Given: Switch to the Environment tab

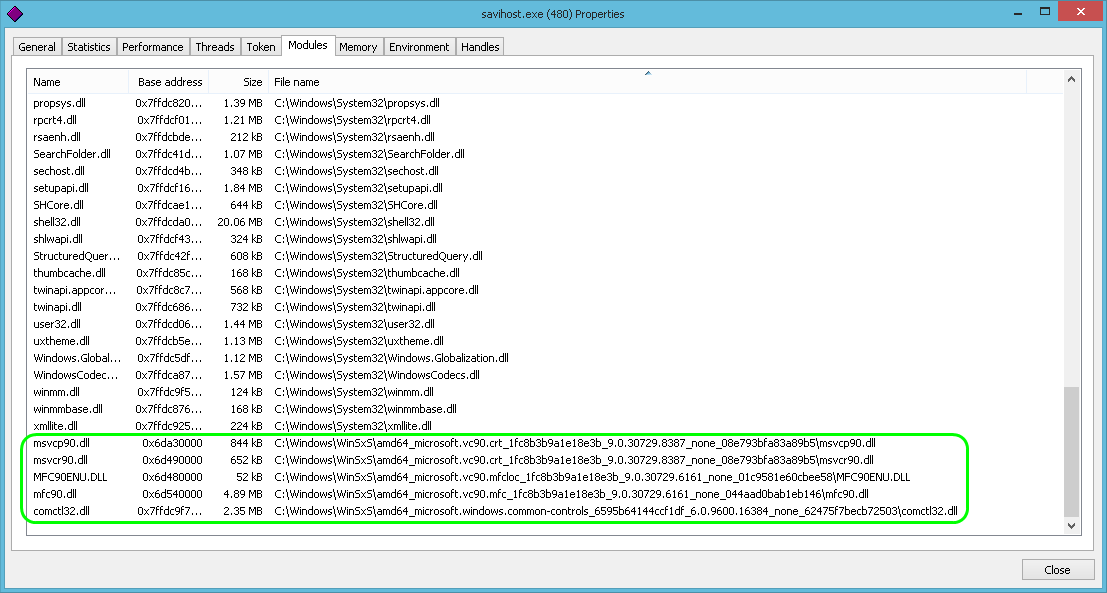Looking at the screenshot, I should [x=419, y=47].
